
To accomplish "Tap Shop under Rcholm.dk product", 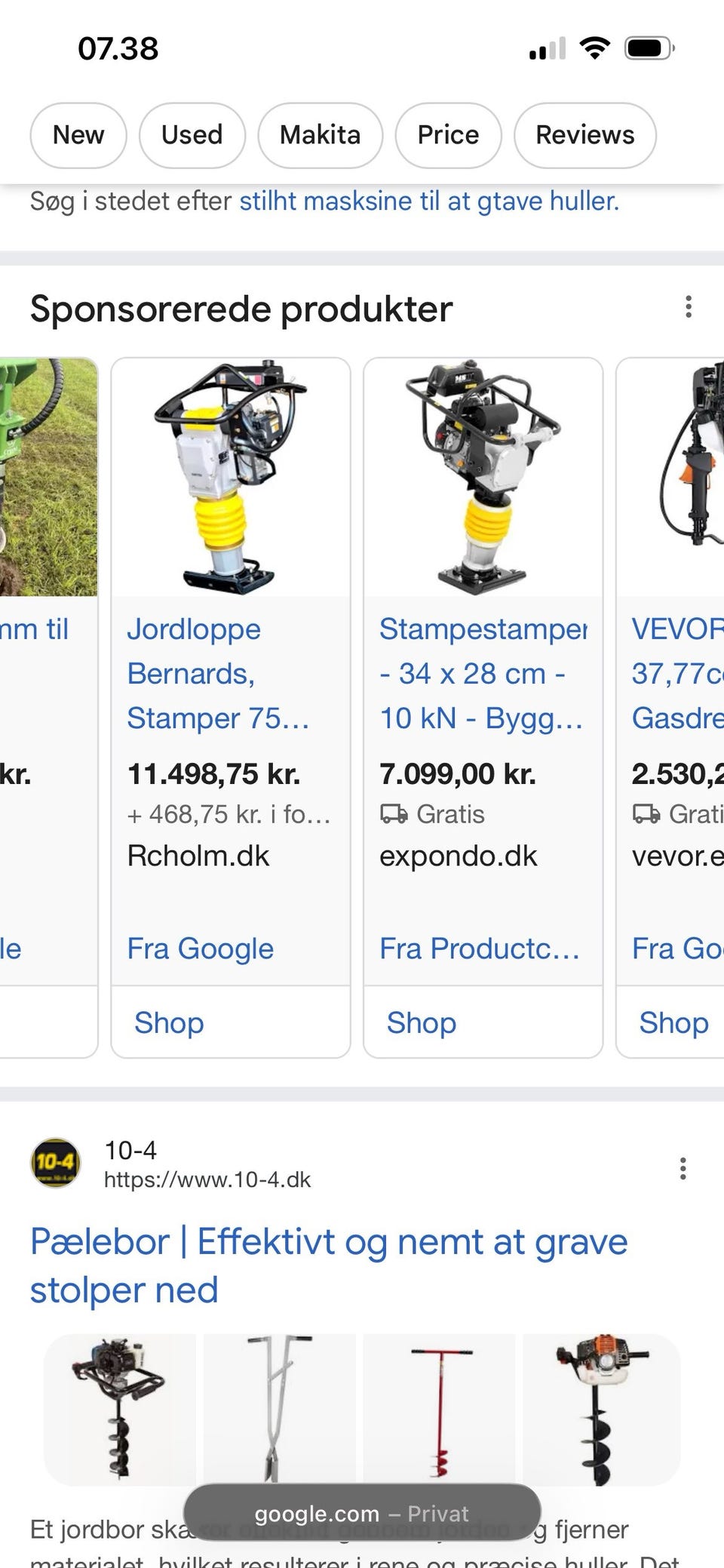I will [x=169, y=1022].
